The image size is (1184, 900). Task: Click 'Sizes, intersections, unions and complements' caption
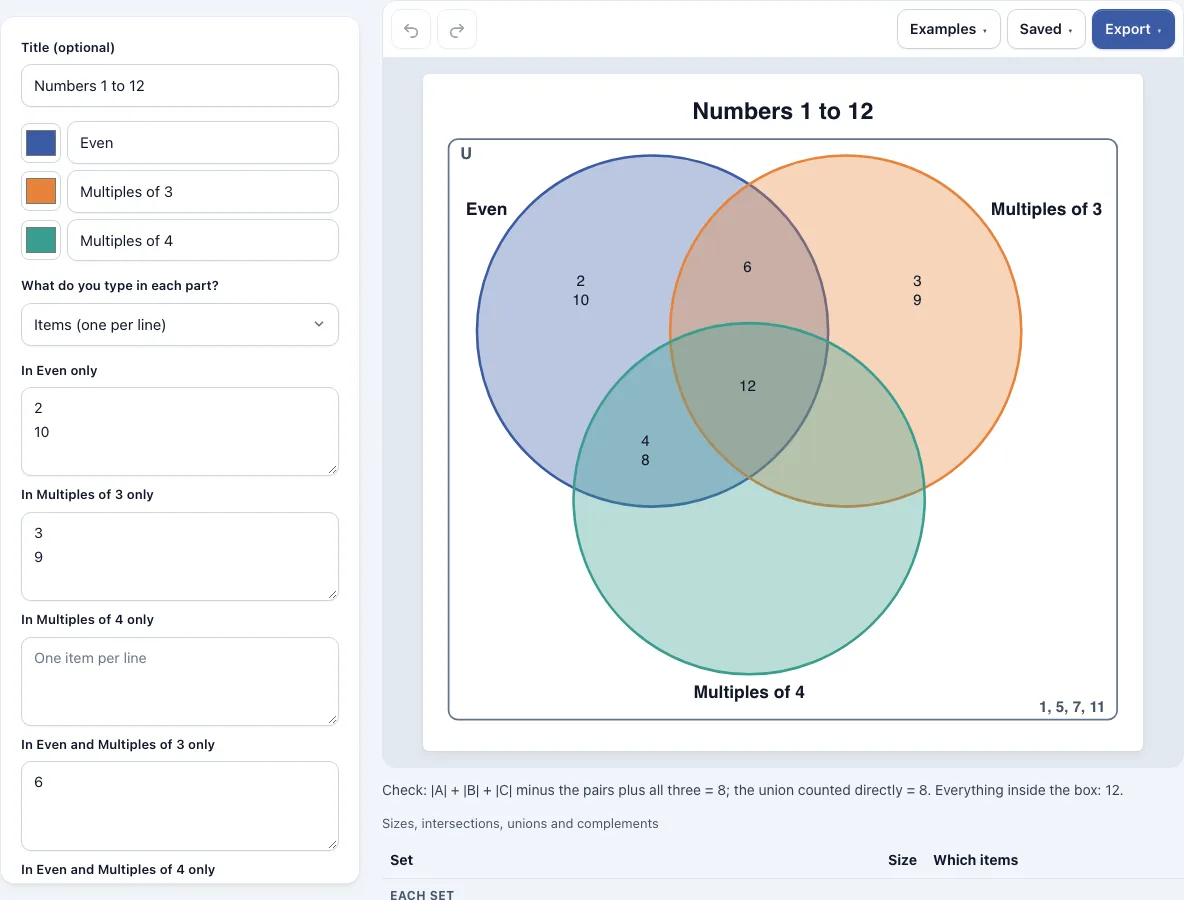click(520, 824)
